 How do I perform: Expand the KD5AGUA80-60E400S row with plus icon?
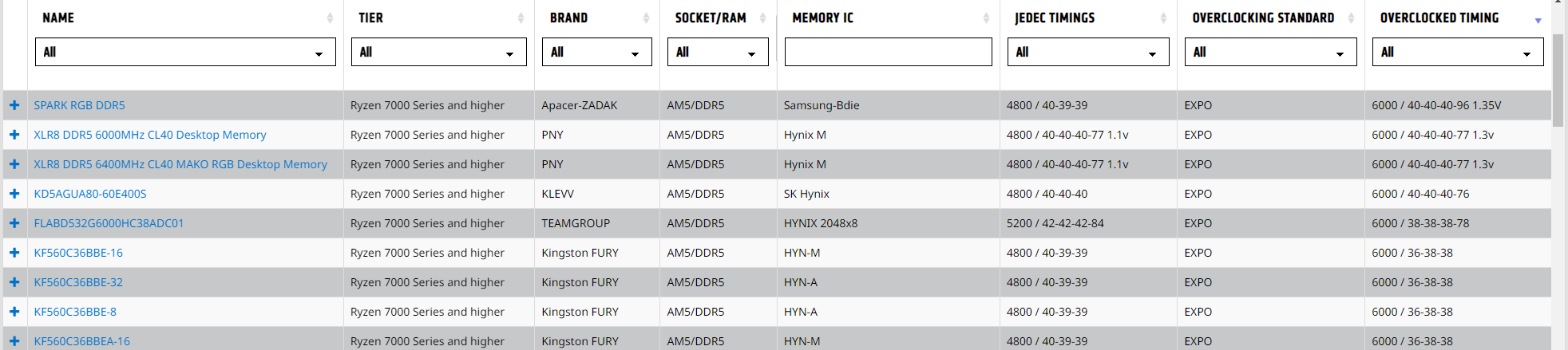click(x=14, y=194)
